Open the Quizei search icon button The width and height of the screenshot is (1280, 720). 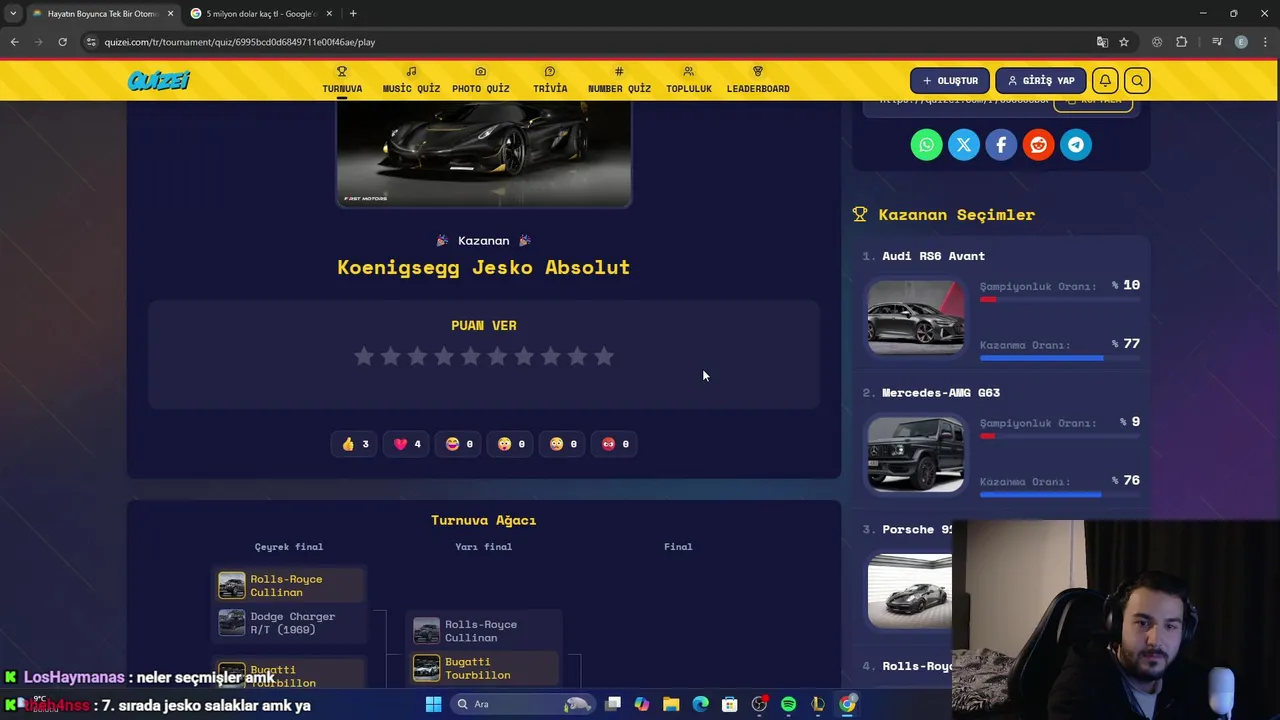pos(1137,81)
